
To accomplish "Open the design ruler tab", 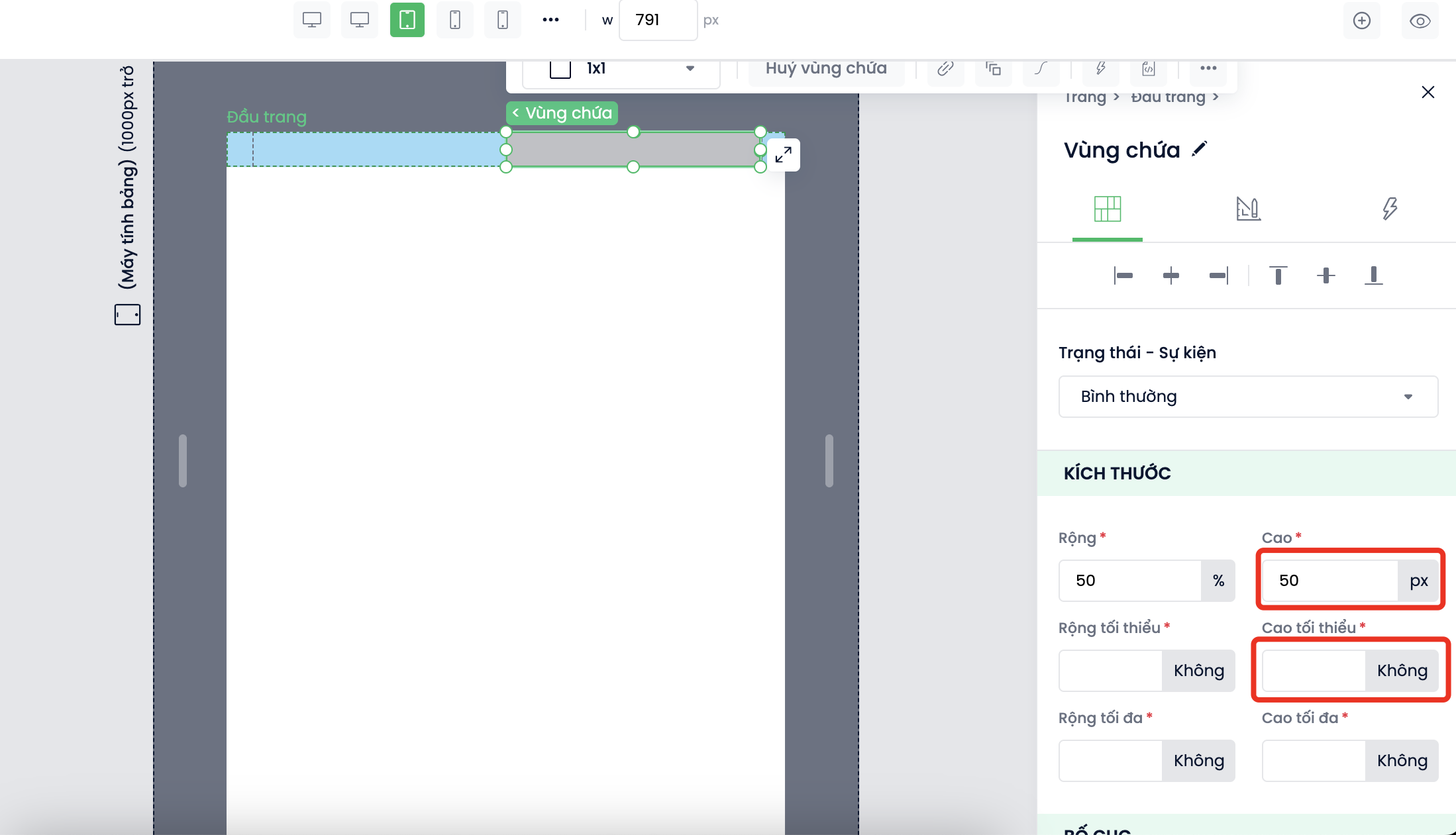I will (1248, 209).
